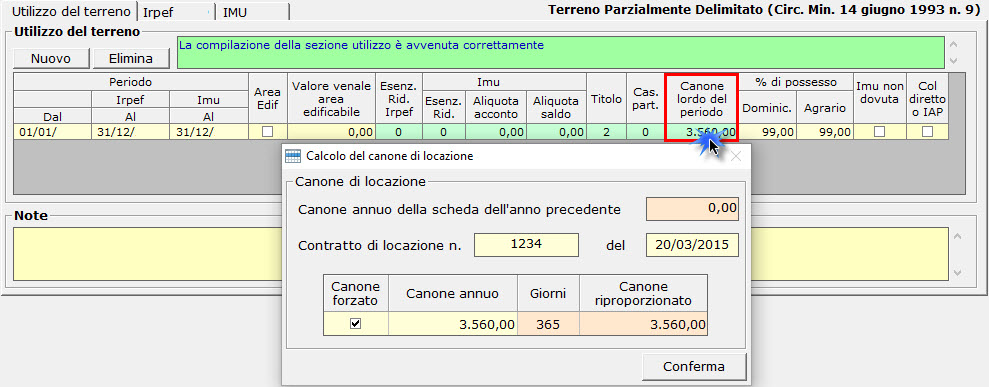Click the table's vertical scrollbar
The height and width of the screenshot is (387, 989).
(956, 132)
